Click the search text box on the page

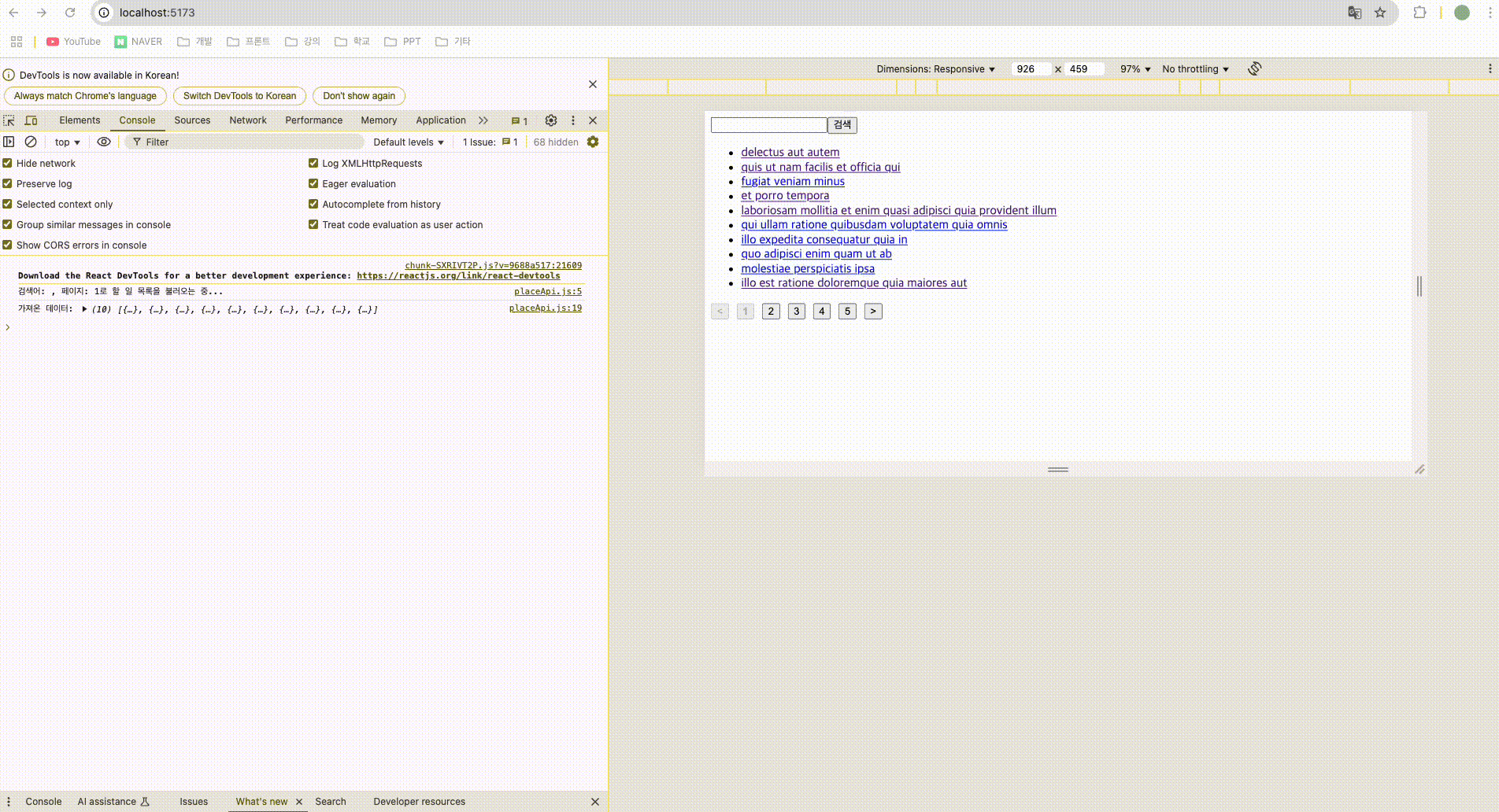pos(768,125)
